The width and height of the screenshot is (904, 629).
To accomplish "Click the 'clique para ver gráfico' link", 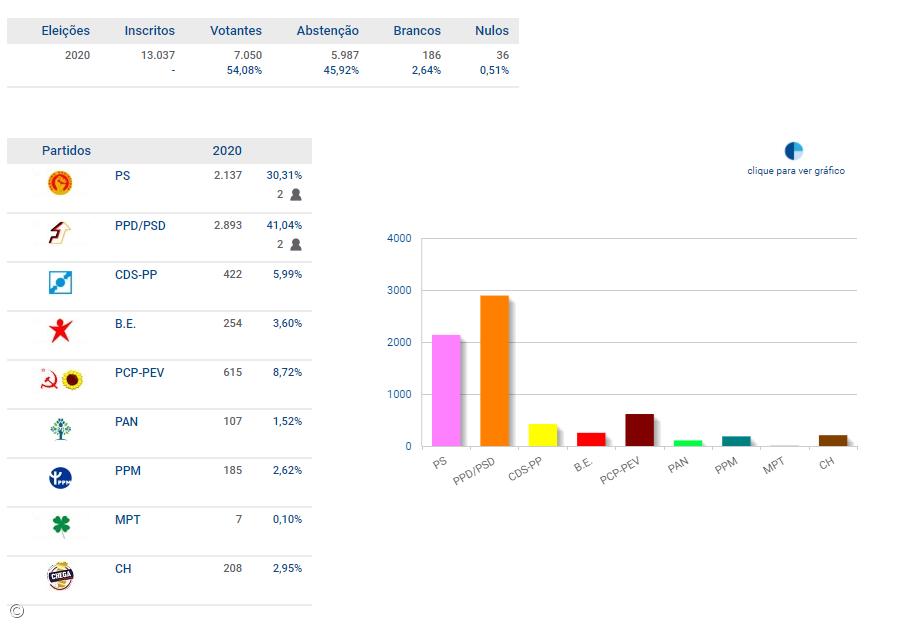I will click(x=795, y=171).
